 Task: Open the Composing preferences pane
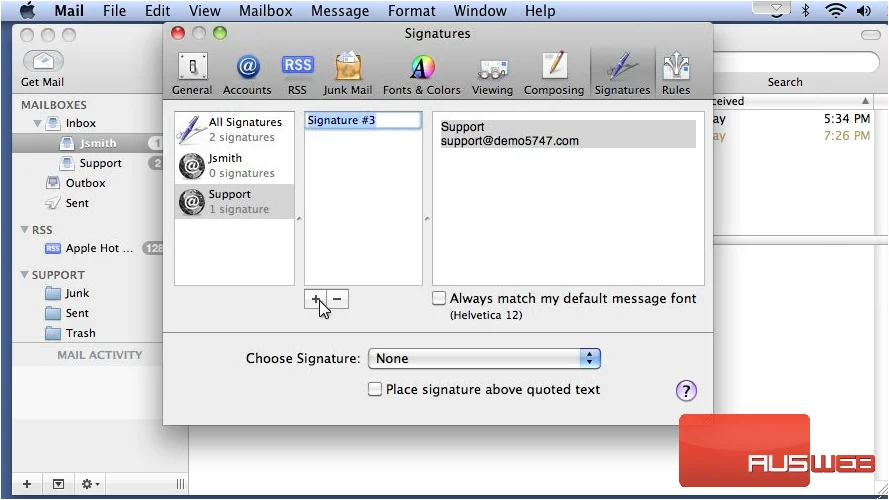(554, 74)
